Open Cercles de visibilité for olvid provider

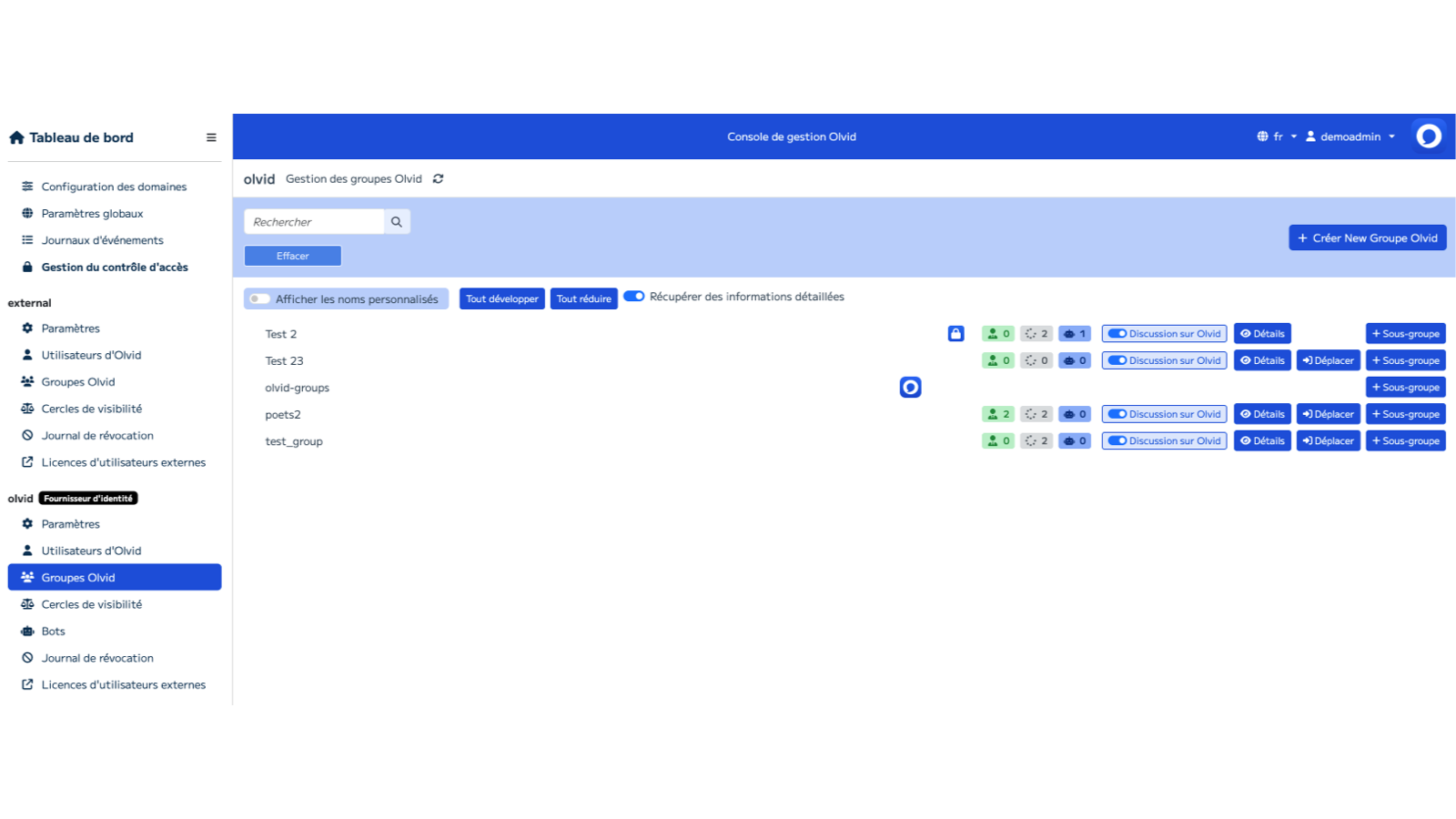coord(91,603)
